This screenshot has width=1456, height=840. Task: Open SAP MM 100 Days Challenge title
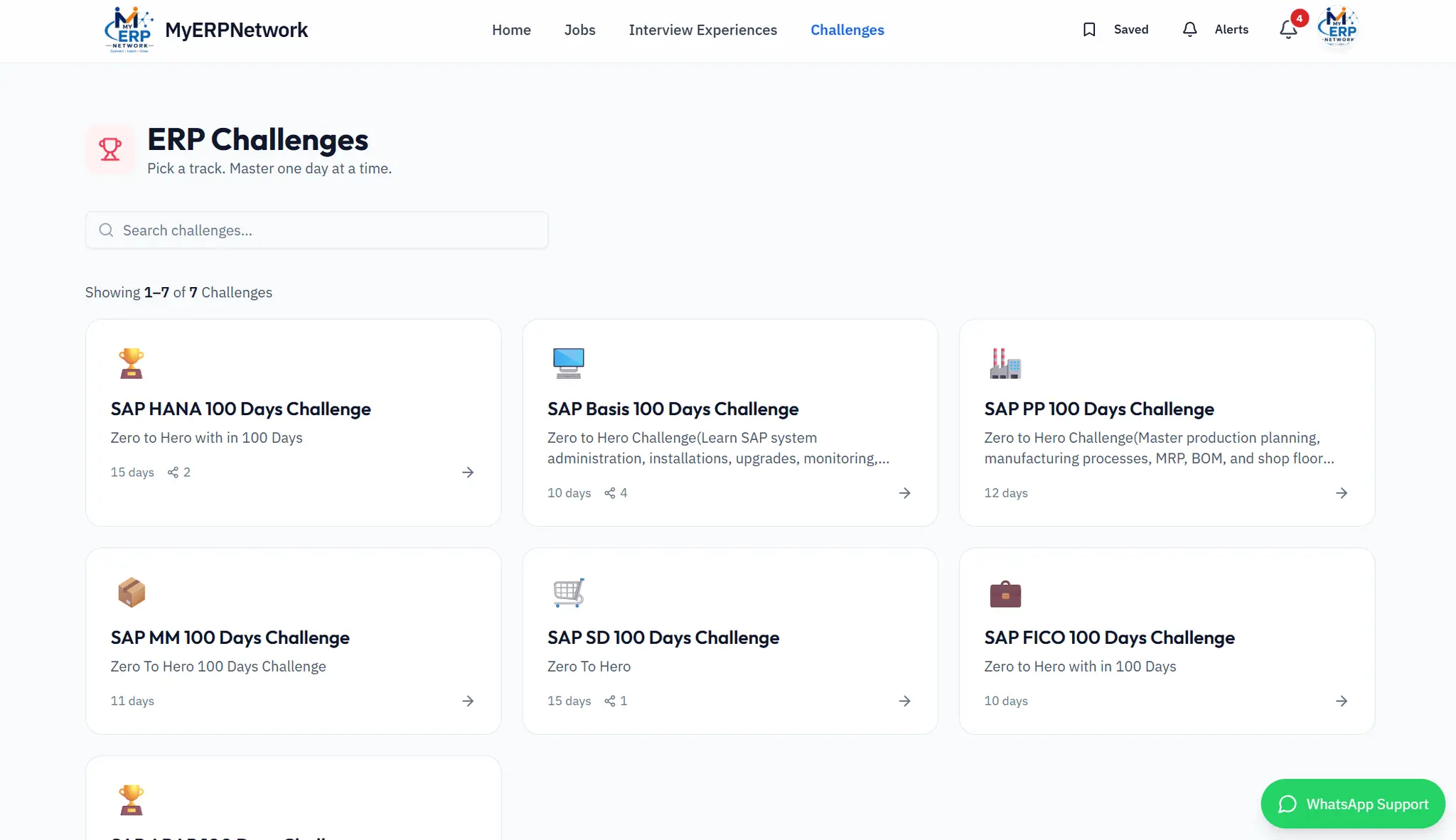(230, 638)
